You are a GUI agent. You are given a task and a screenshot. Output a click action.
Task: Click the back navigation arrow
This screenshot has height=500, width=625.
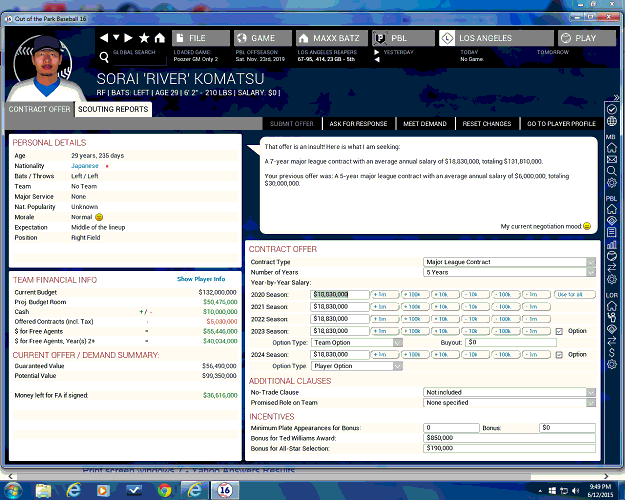pyautogui.click(x=104, y=38)
